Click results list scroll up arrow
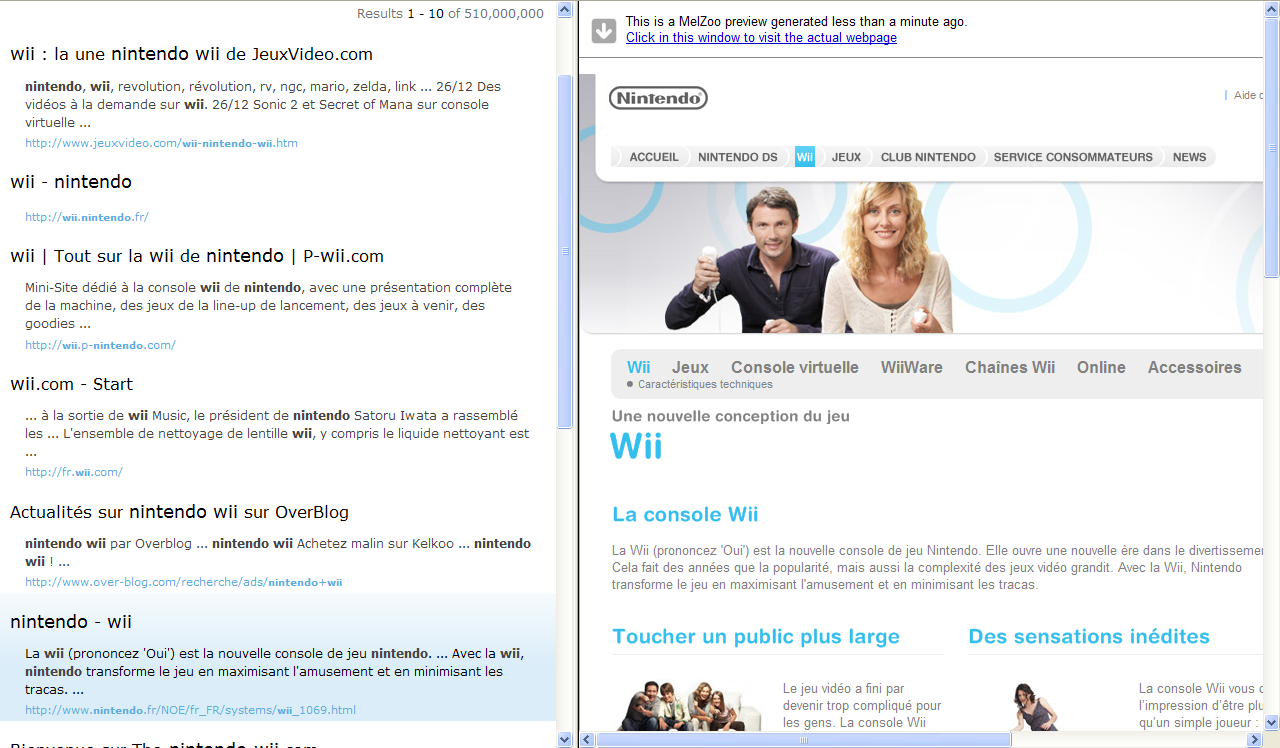The width and height of the screenshot is (1280, 748). (565, 11)
